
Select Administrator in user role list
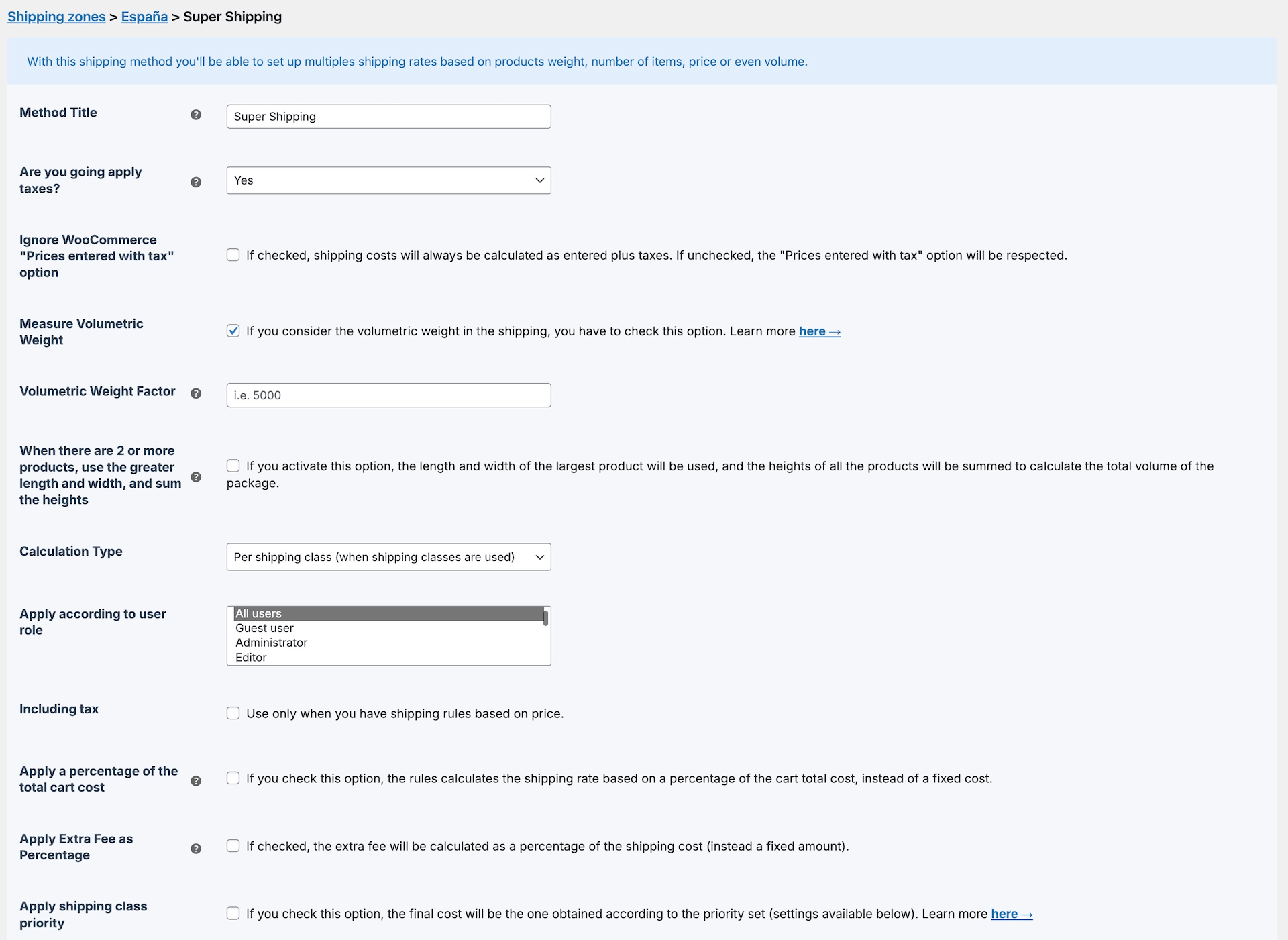(x=272, y=643)
